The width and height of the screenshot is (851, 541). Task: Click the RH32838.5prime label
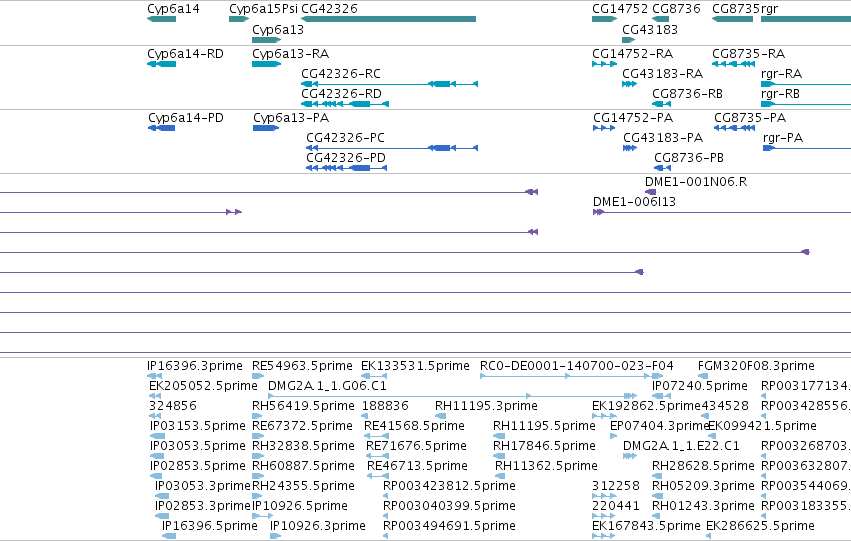[x=303, y=446]
